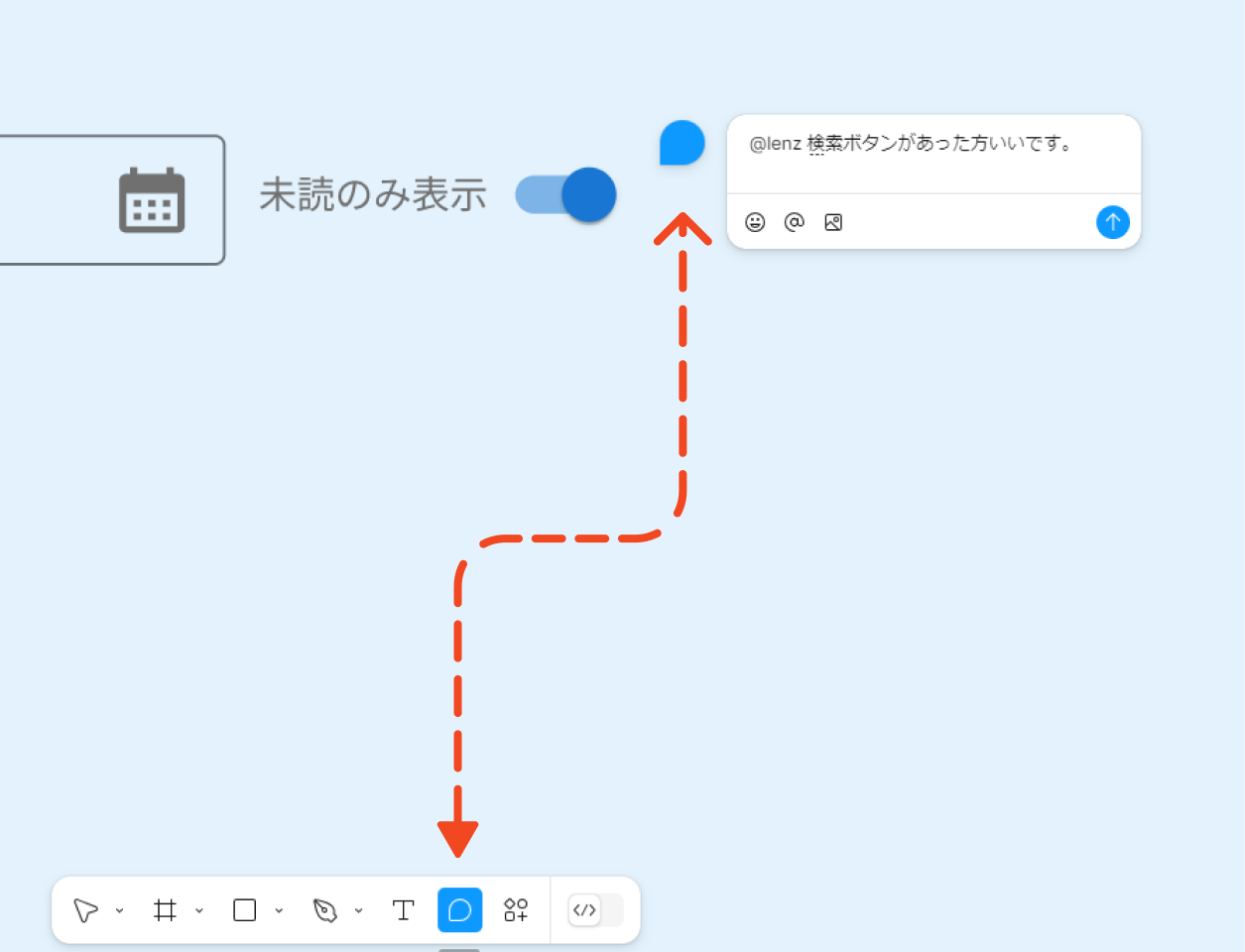The width and height of the screenshot is (1245, 952).
Task: Submit comment with blue arrow button
Action: (x=1113, y=222)
